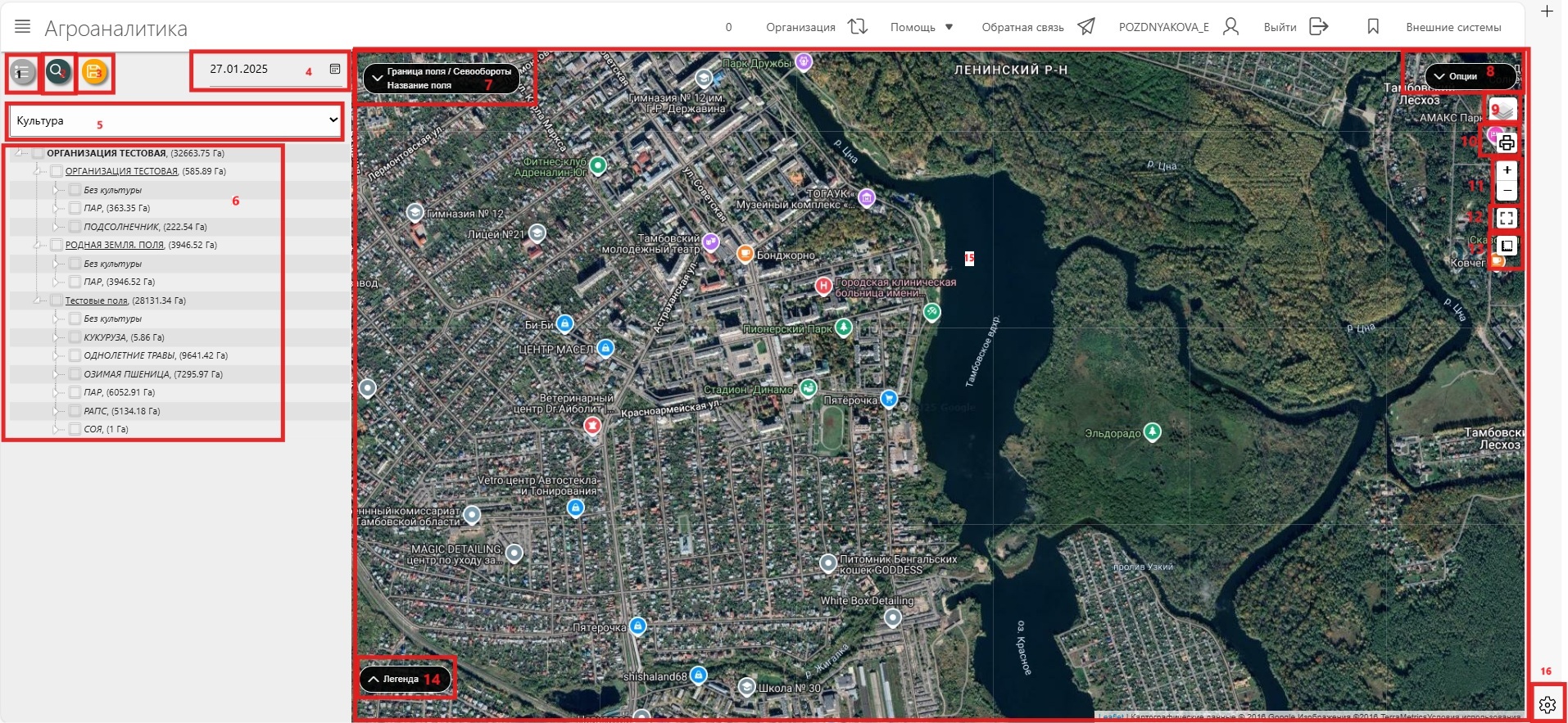Open Внешние системы menu item
Image resolution: width=1568 pixels, height=723 pixels.
[x=1452, y=27]
